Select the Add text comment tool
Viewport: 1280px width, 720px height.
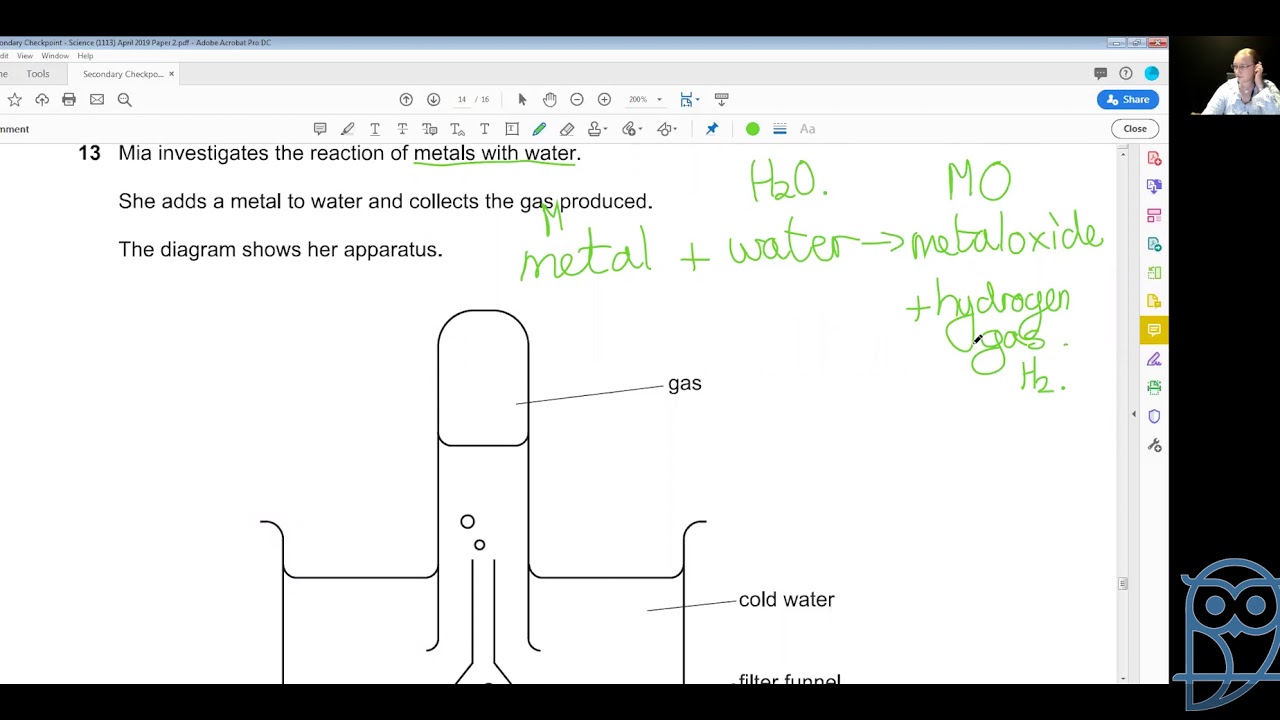tap(484, 129)
